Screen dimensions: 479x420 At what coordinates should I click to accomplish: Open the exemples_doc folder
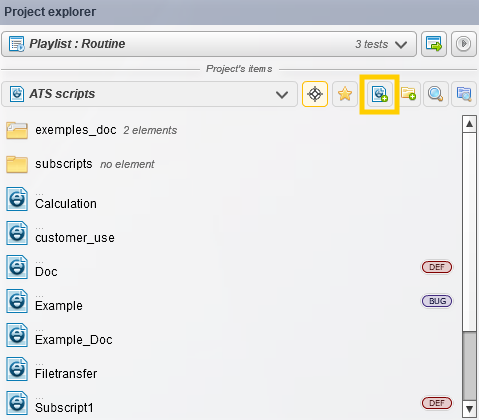click(91, 130)
